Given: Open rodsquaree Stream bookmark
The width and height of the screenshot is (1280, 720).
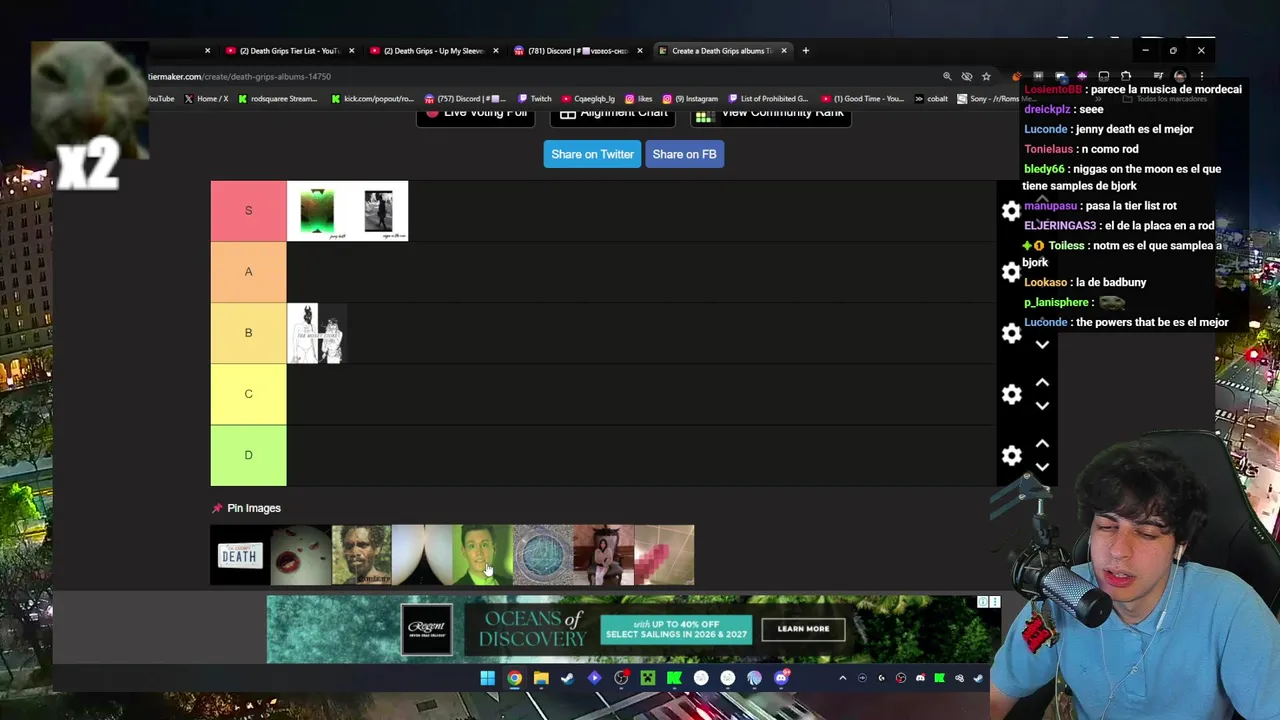Looking at the screenshot, I should (x=277, y=98).
